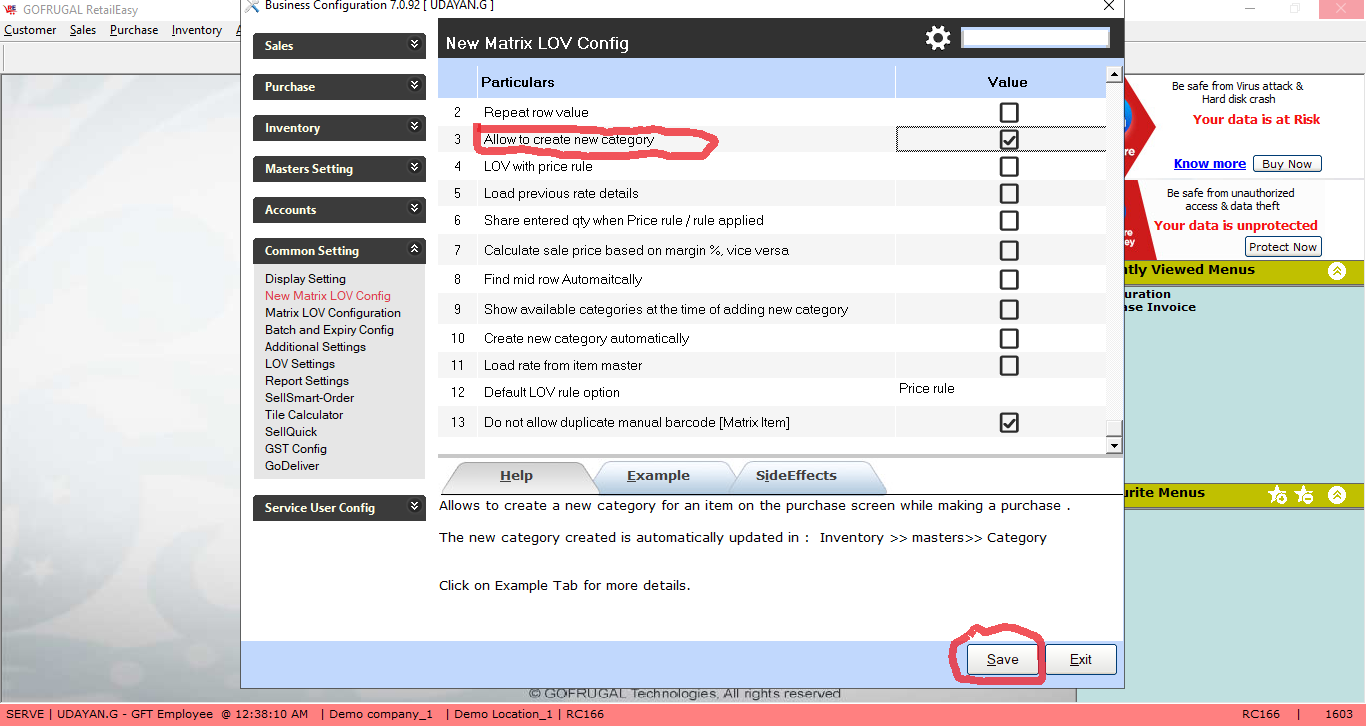Click the Buy Now button
The image size is (1366, 726).
pos(1287,164)
